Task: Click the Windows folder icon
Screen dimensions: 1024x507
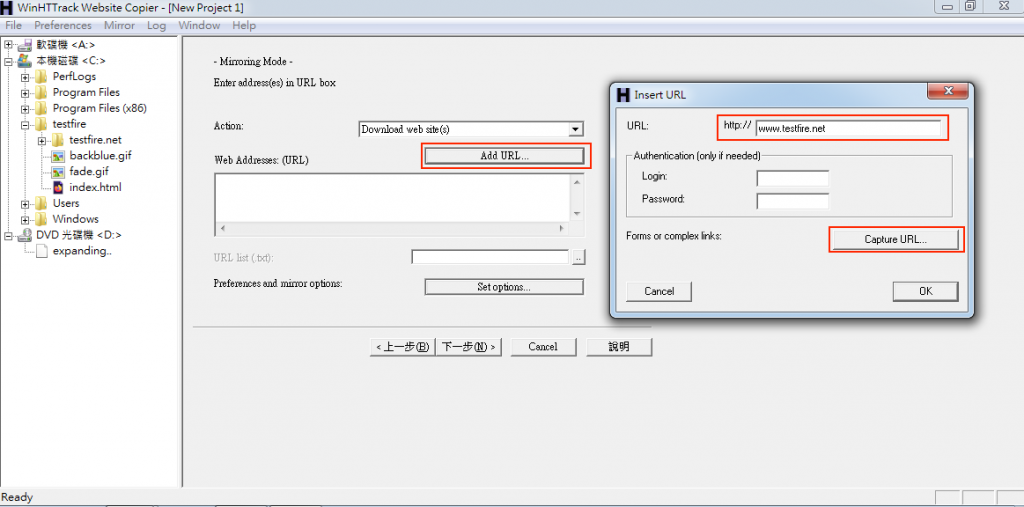Action: (41, 219)
